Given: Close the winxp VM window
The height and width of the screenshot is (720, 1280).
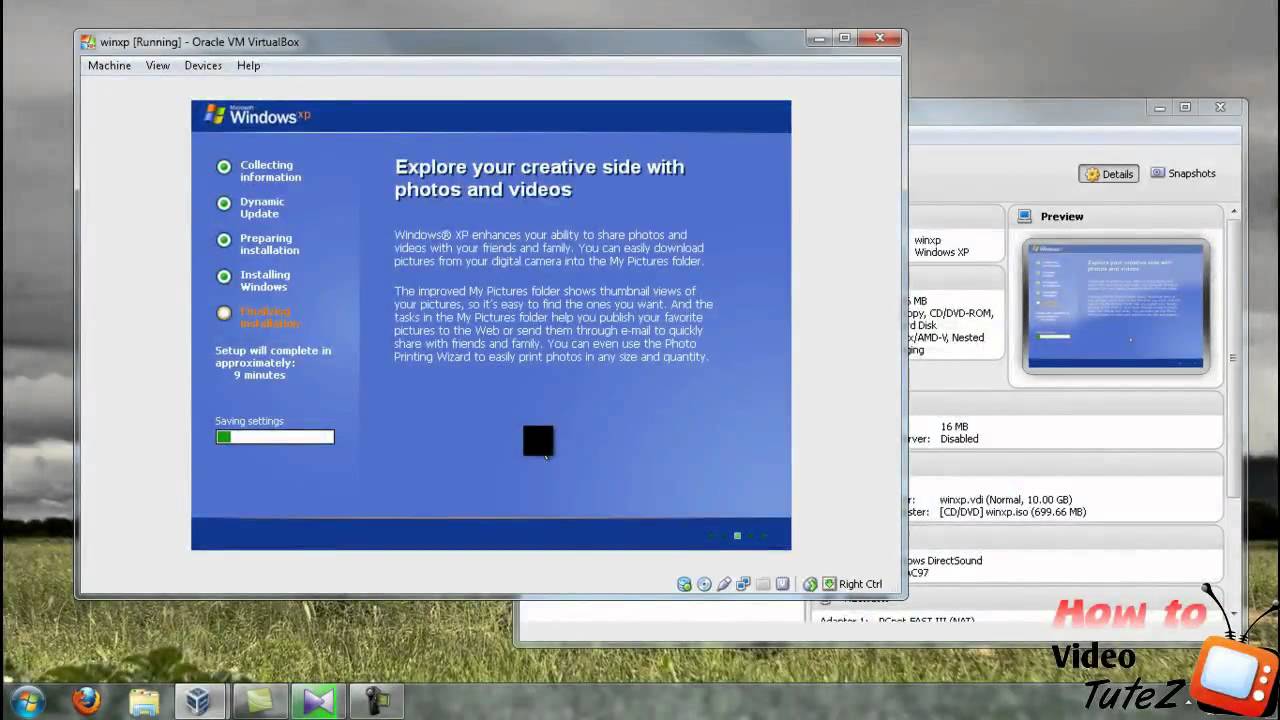Looking at the screenshot, I should [x=880, y=38].
